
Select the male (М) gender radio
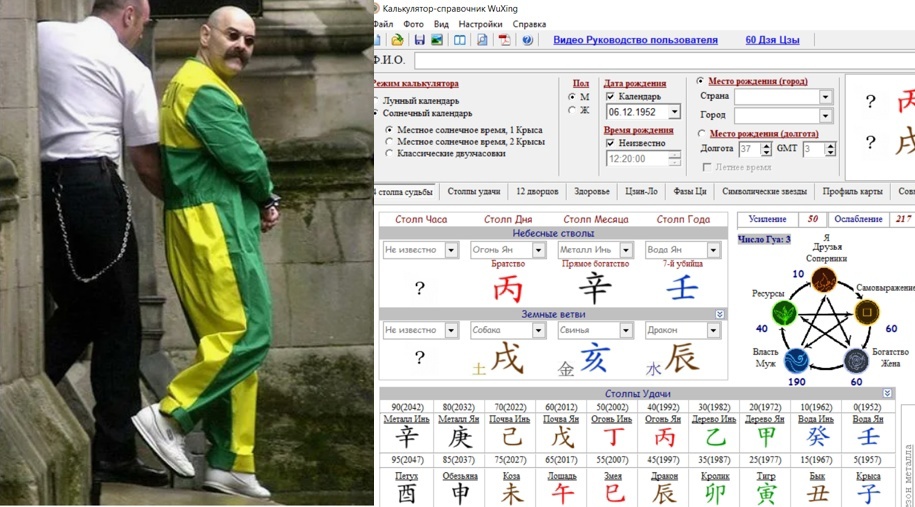pos(572,97)
